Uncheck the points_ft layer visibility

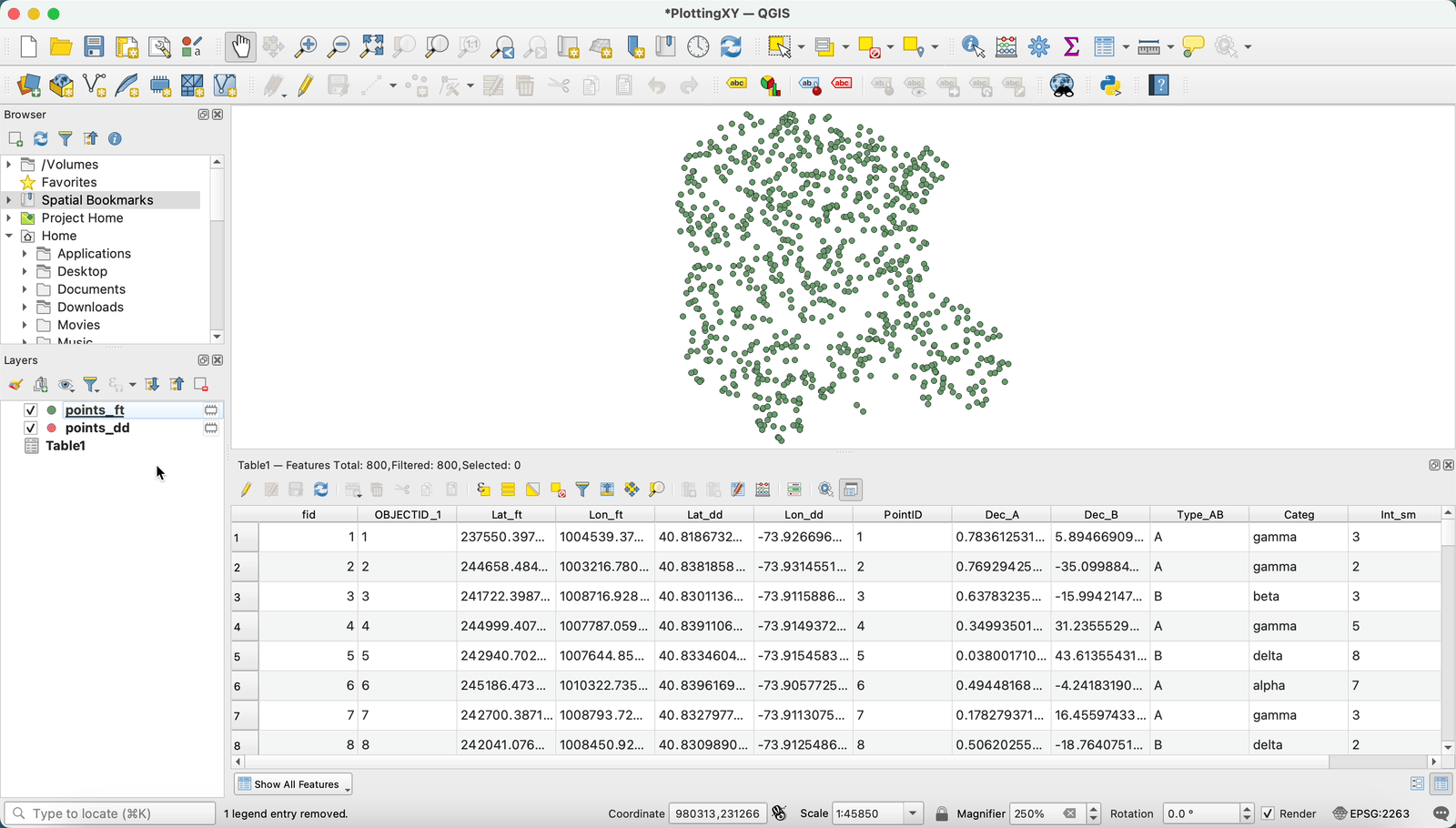click(x=30, y=409)
